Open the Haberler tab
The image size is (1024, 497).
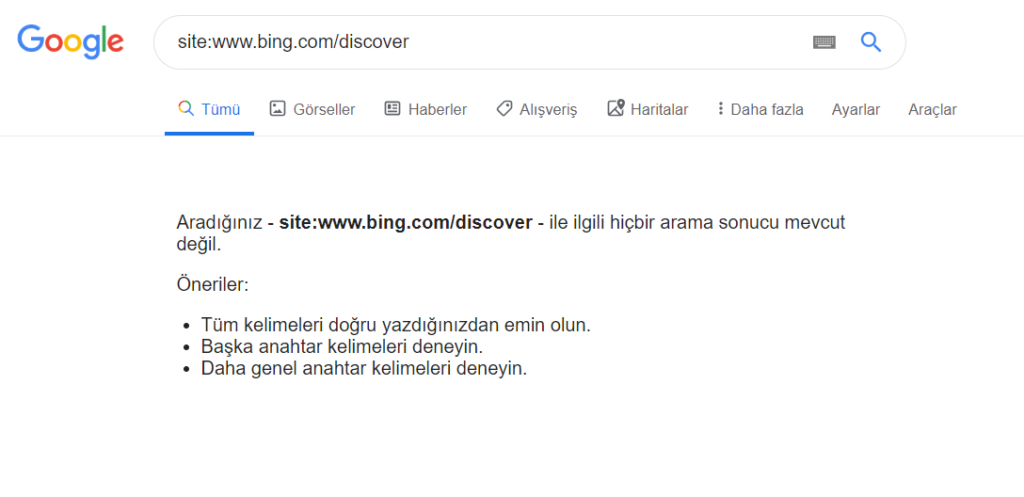pos(425,110)
